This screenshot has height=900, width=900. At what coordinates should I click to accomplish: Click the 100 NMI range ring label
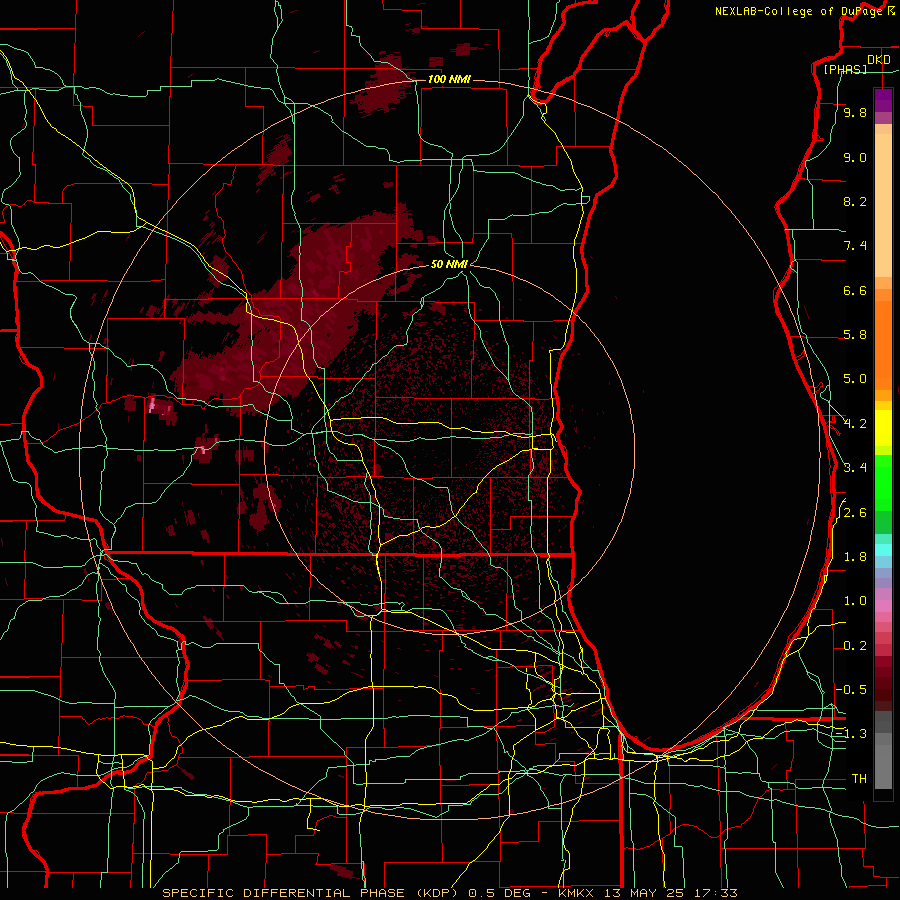(449, 79)
